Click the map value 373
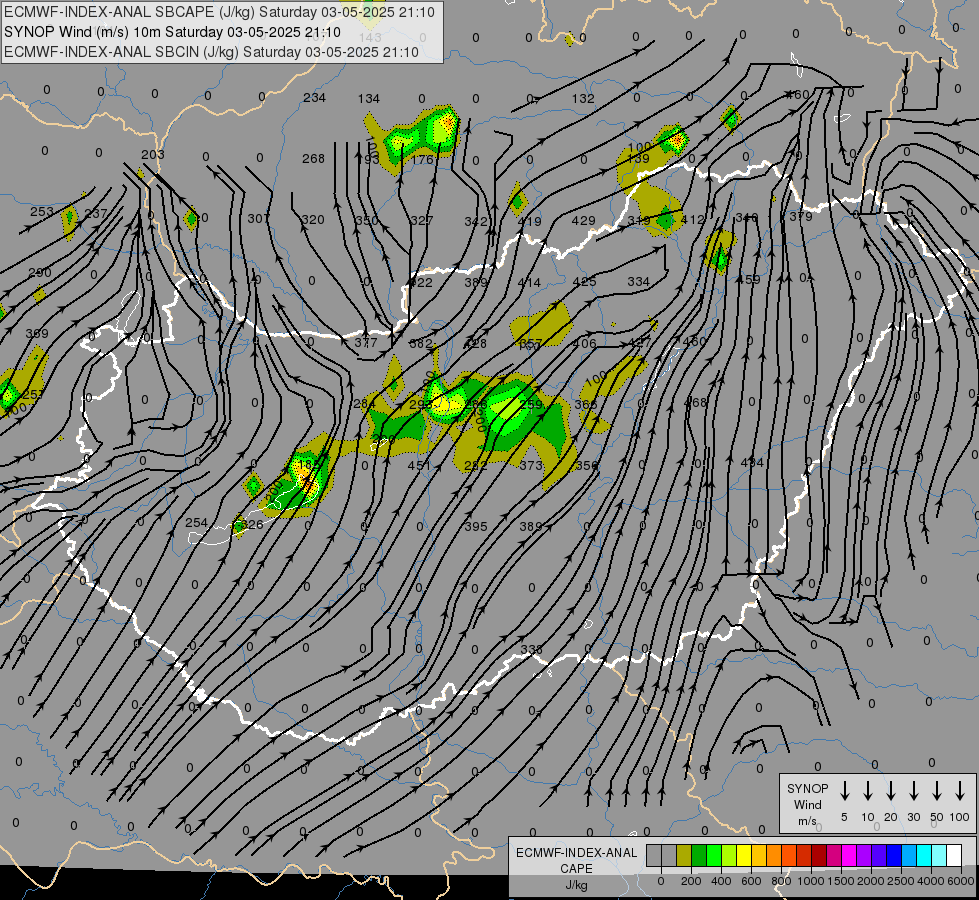Screen dimensions: 979x900 coord(531,465)
